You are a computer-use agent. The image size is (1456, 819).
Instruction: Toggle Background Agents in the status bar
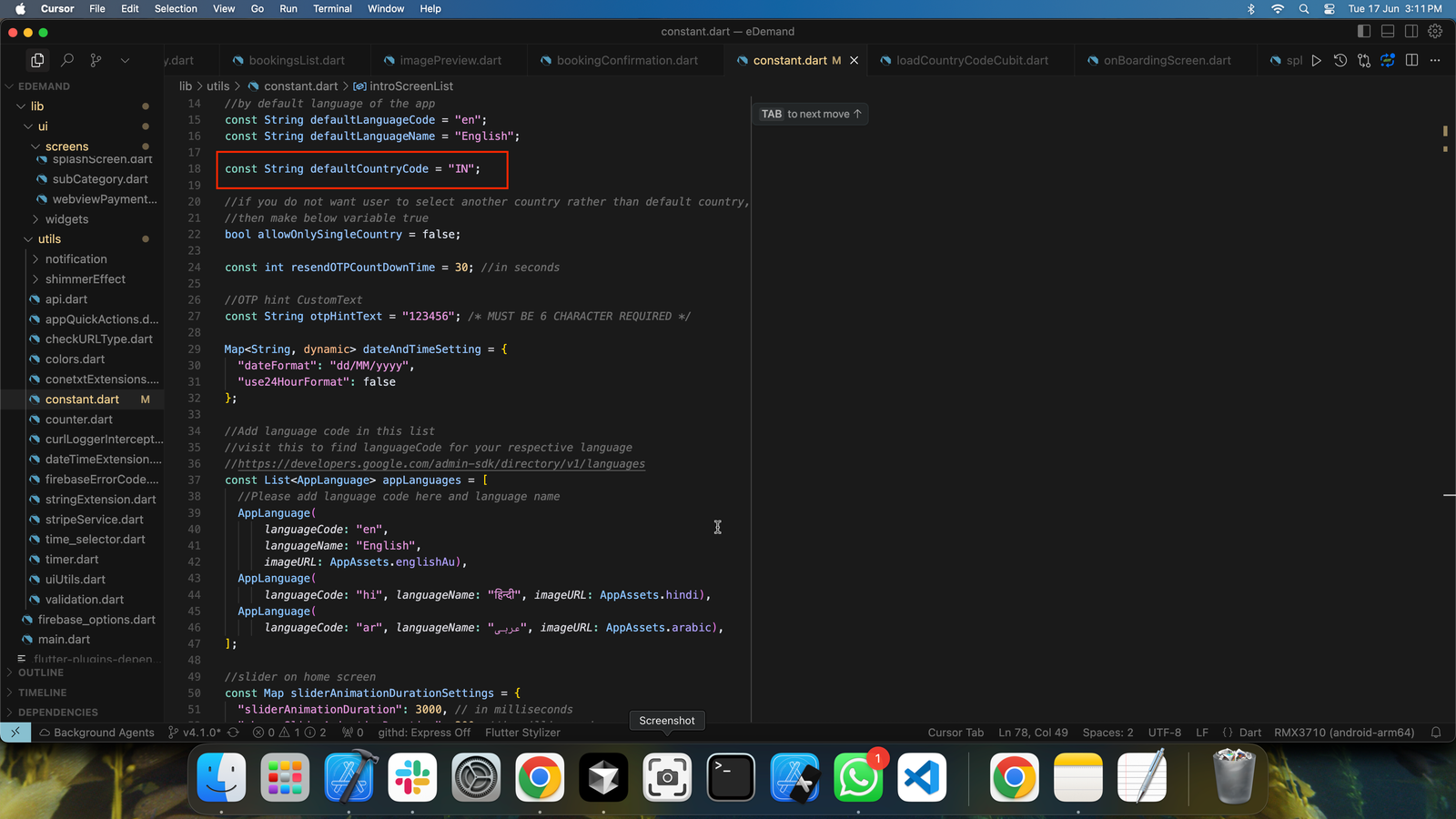[x=97, y=732]
